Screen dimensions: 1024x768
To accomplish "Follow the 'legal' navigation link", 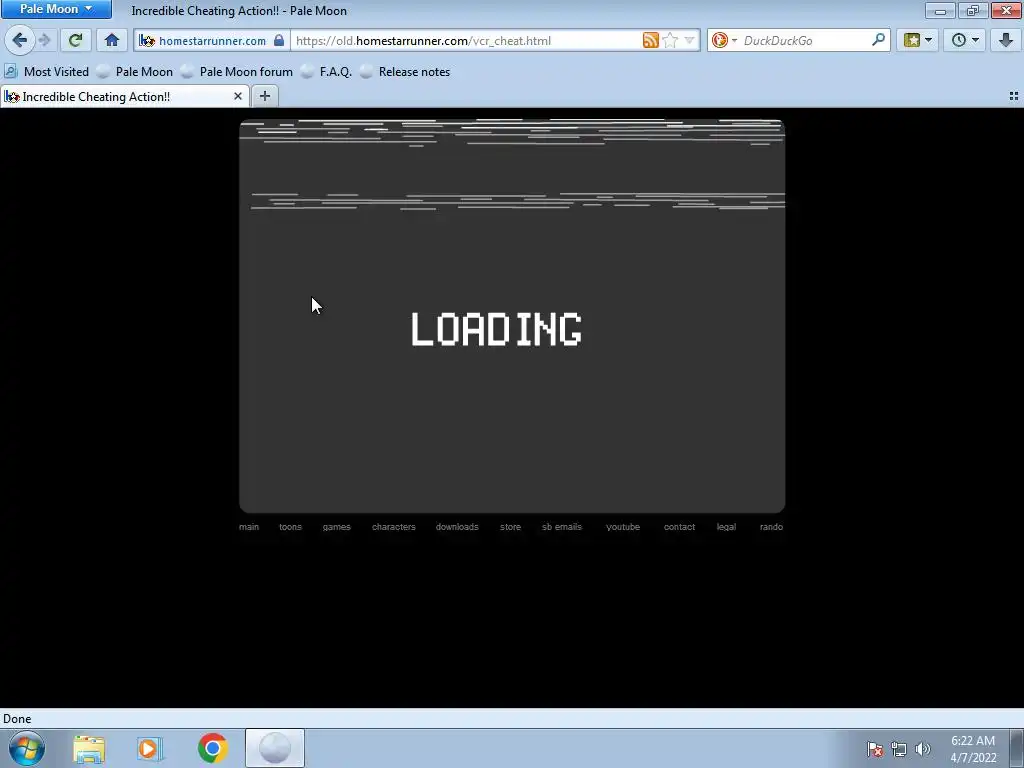I will coord(726,527).
